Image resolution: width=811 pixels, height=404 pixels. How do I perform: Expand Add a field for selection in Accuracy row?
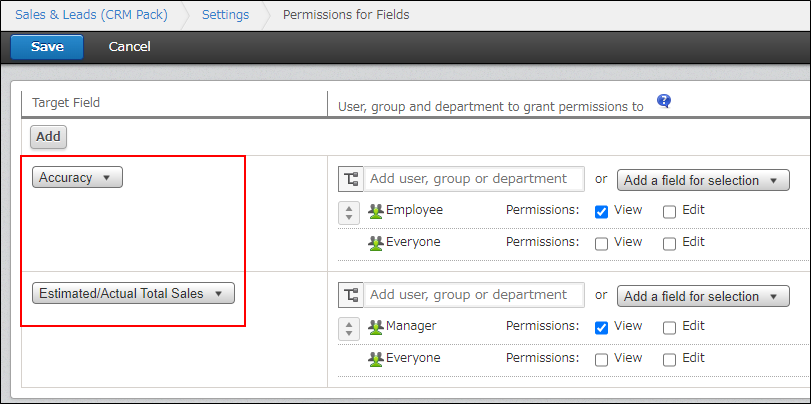coord(703,181)
